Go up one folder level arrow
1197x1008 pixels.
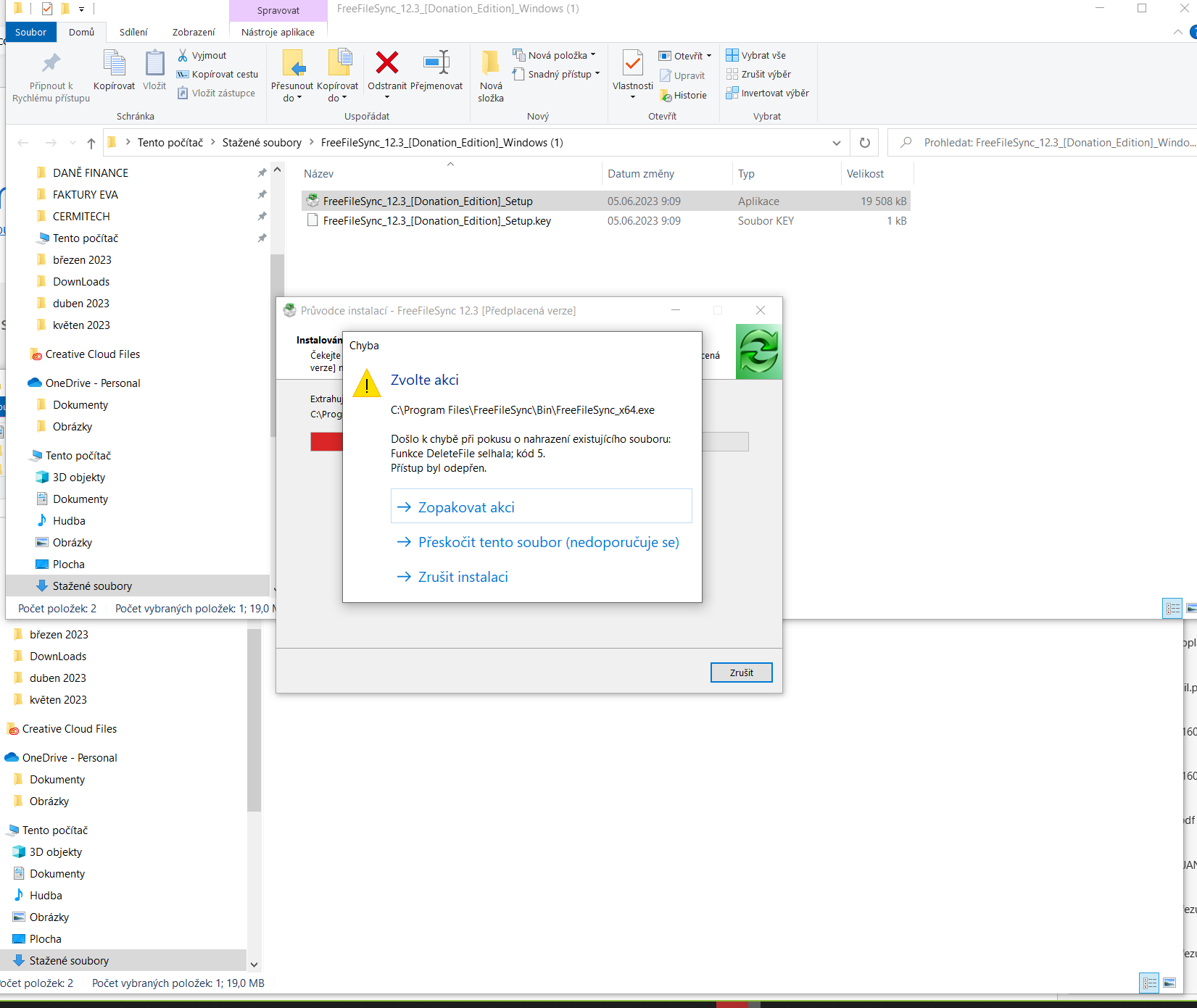[x=91, y=143]
